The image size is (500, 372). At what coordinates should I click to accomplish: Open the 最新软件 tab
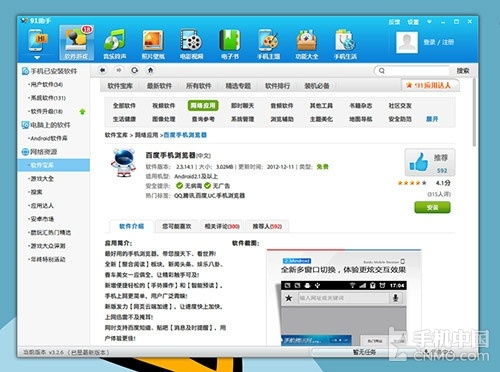click(x=159, y=86)
